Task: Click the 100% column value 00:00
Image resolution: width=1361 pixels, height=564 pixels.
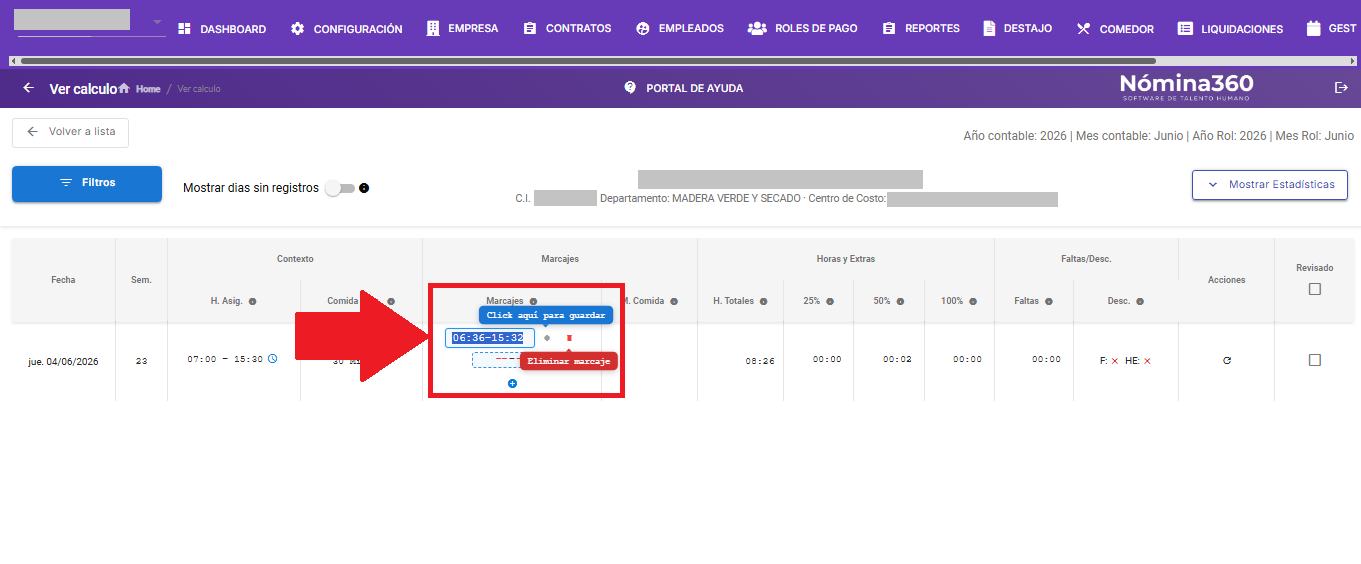Action: pos(967,360)
